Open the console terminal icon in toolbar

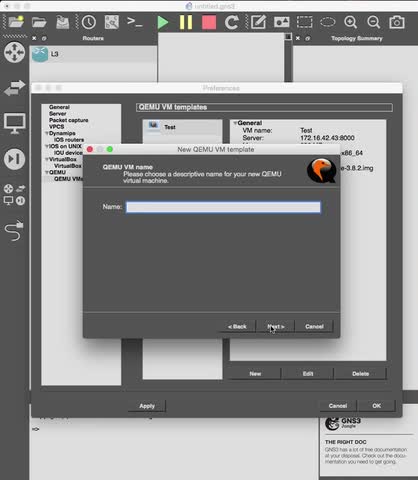(135, 22)
